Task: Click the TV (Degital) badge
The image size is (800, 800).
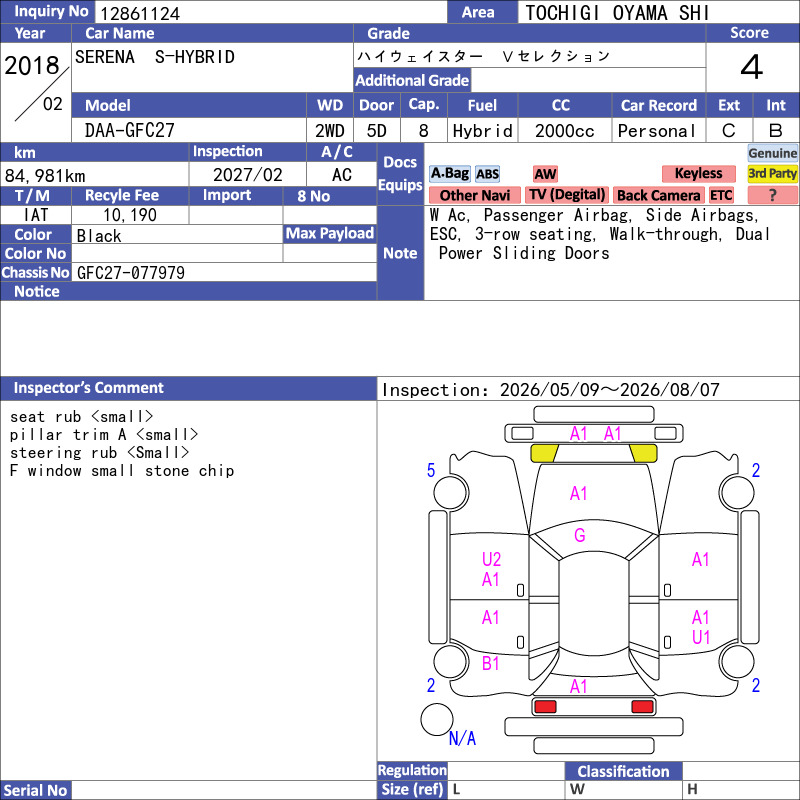Action: pyautogui.click(x=567, y=195)
